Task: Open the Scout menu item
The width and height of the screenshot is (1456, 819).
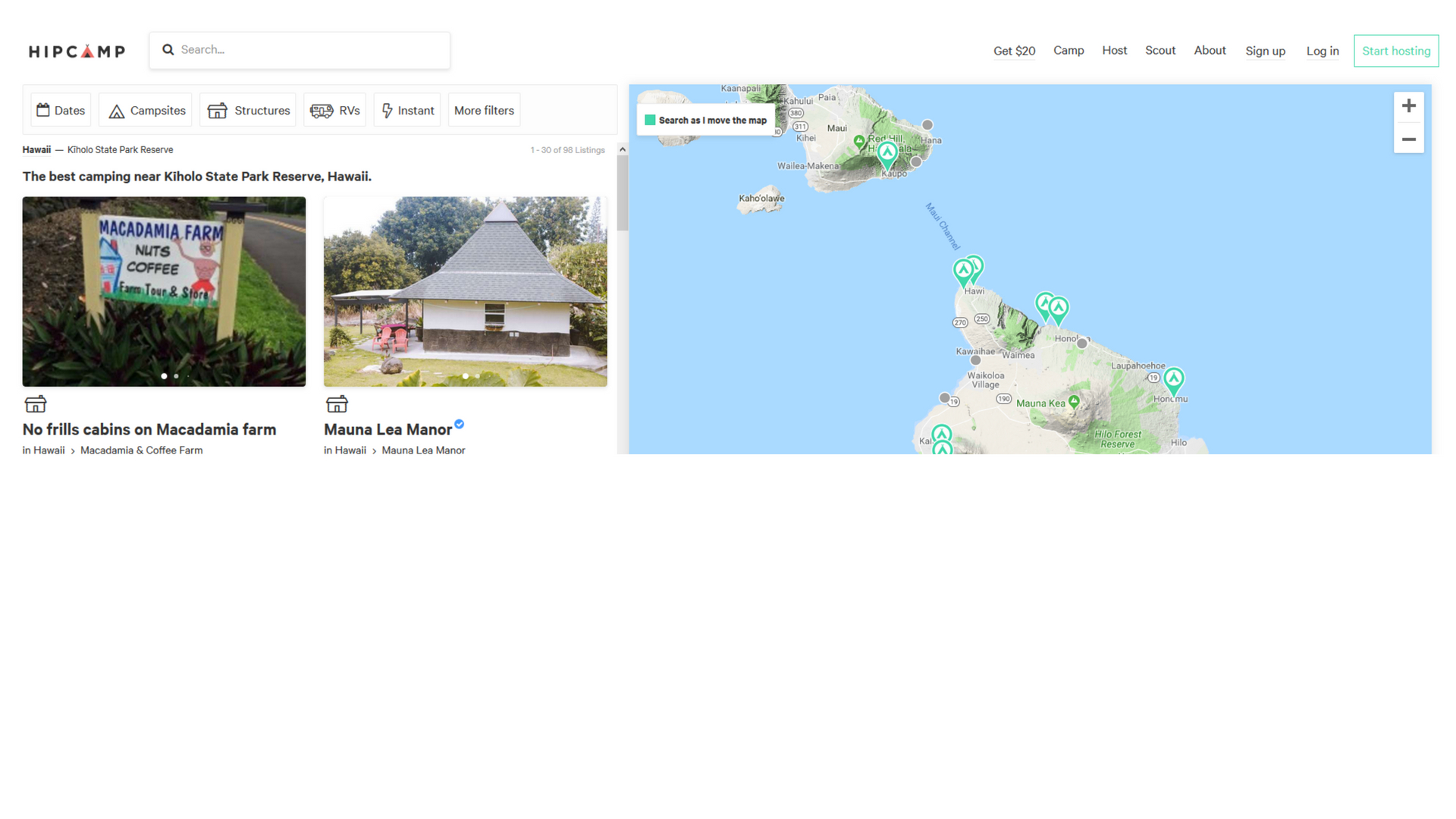Action: pyautogui.click(x=1160, y=50)
